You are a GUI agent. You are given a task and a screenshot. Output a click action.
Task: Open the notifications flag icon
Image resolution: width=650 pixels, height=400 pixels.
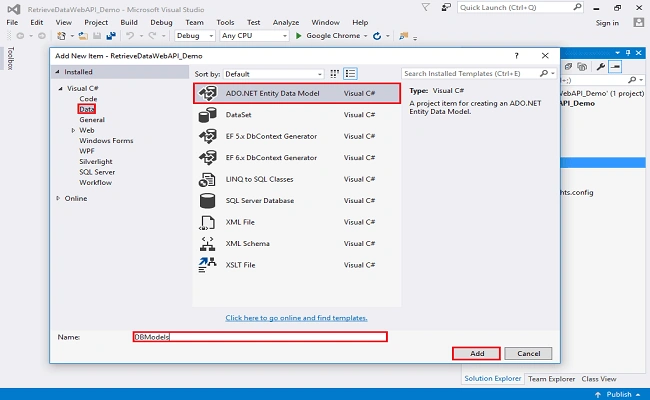coord(426,7)
